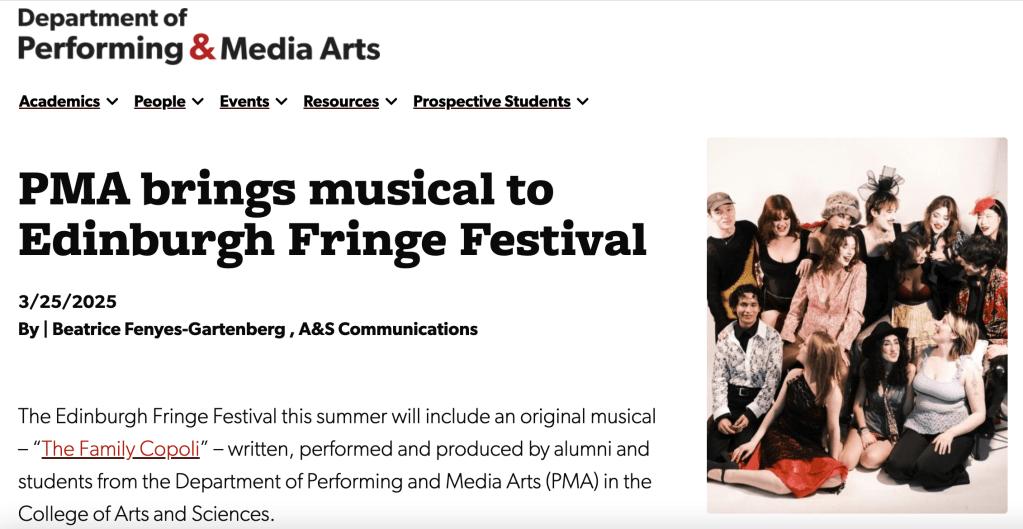Click the 3/25/2025 publication date
Screen dimensions: 1023x529
pyautogui.click(x=67, y=302)
